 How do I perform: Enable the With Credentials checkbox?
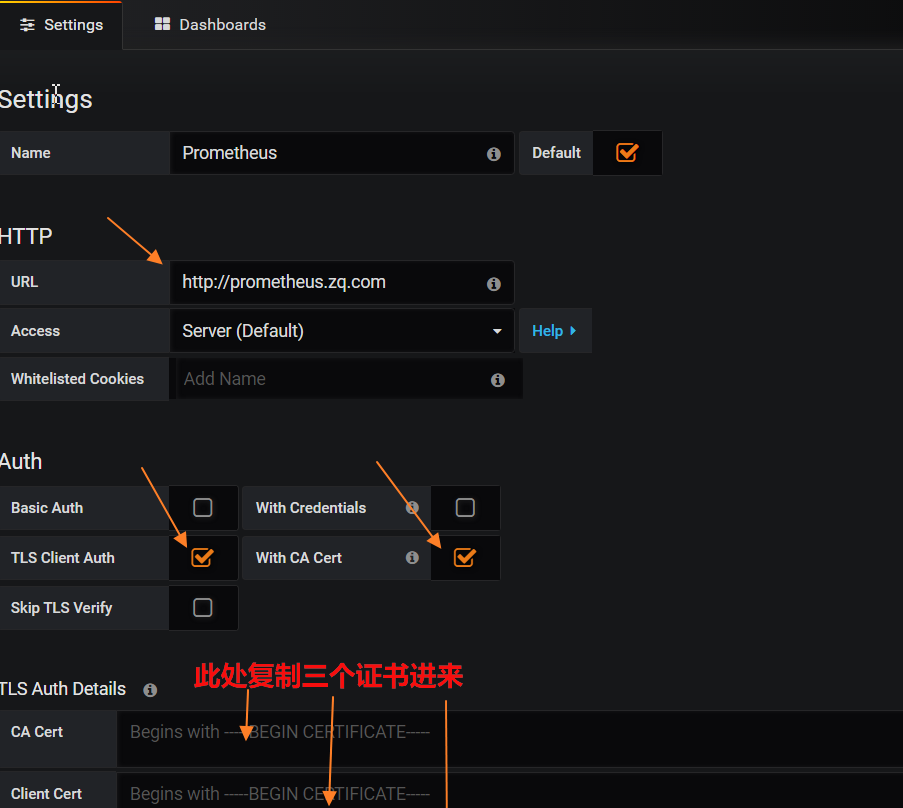(x=465, y=507)
